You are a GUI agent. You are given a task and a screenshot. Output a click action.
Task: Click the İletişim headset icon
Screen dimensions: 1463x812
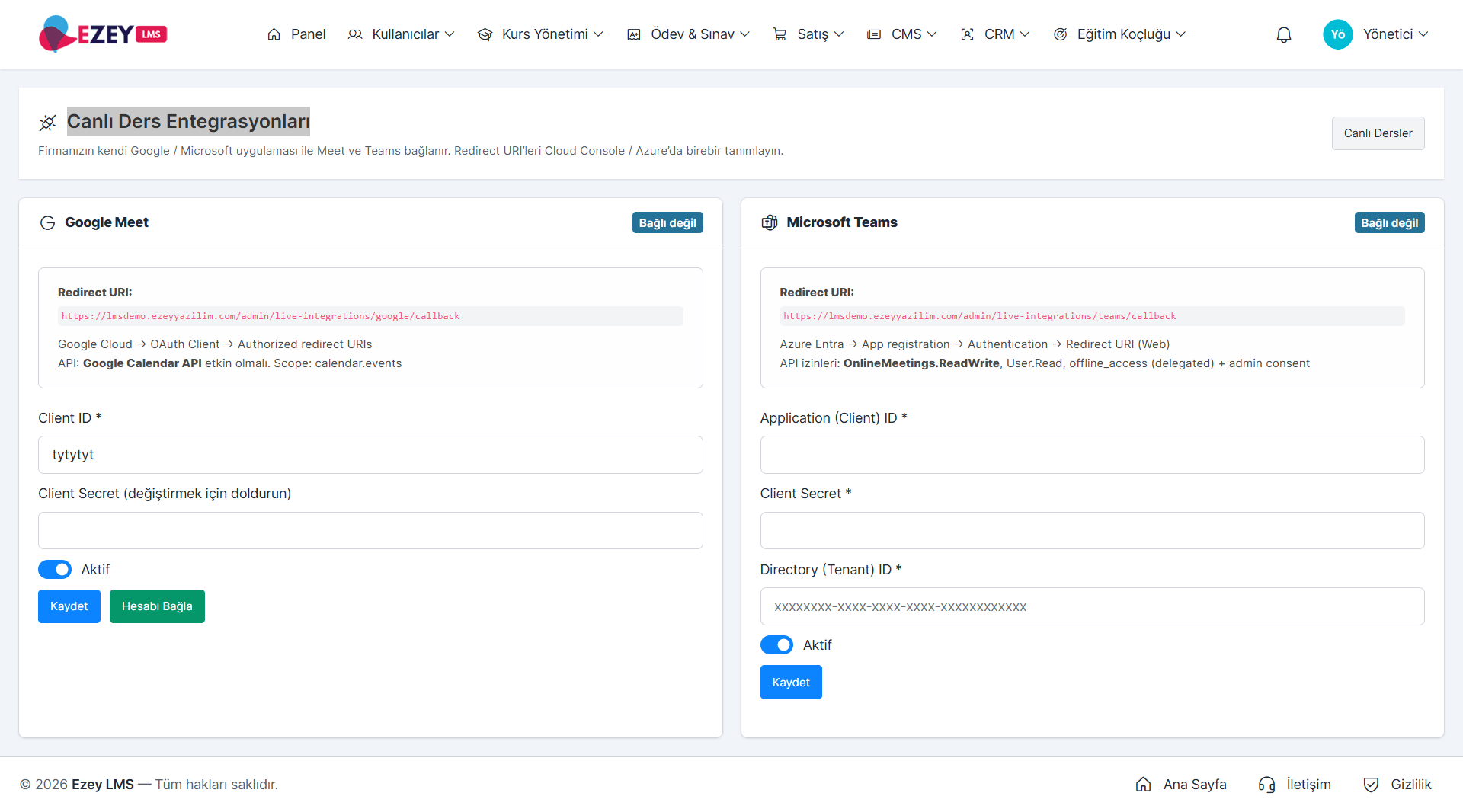1266,785
